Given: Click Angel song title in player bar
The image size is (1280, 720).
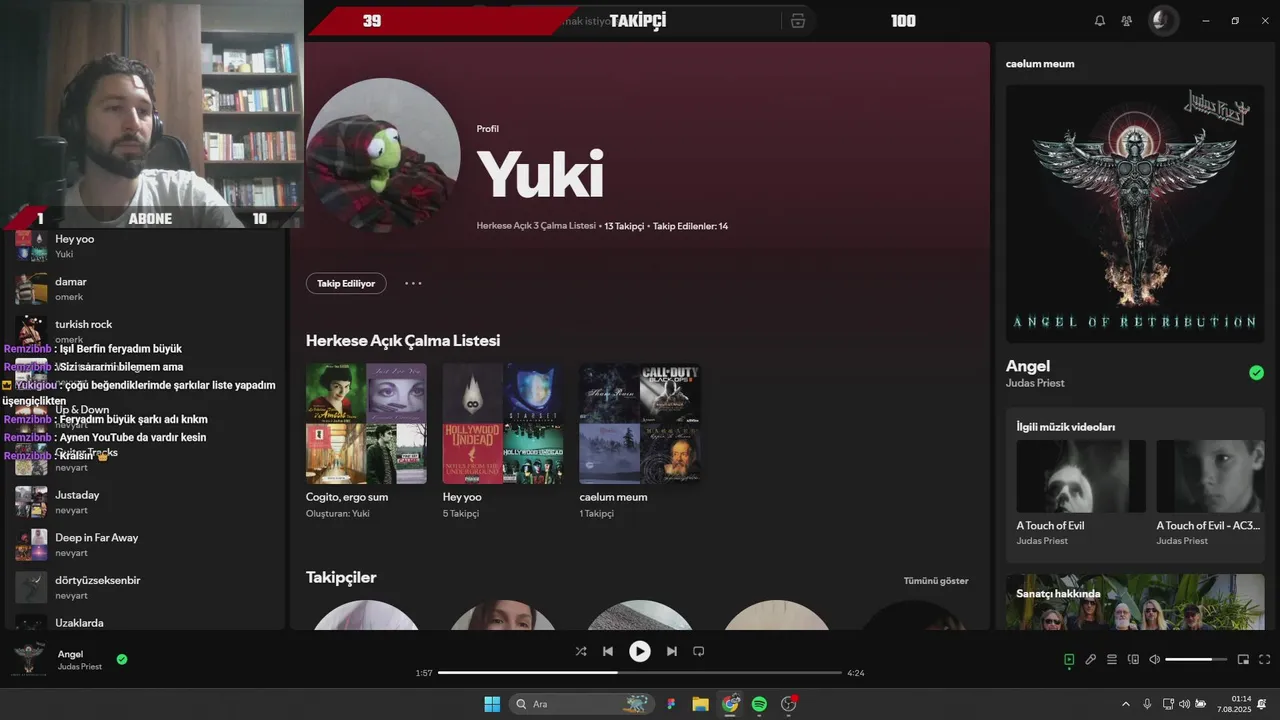Looking at the screenshot, I should (70, 654).
